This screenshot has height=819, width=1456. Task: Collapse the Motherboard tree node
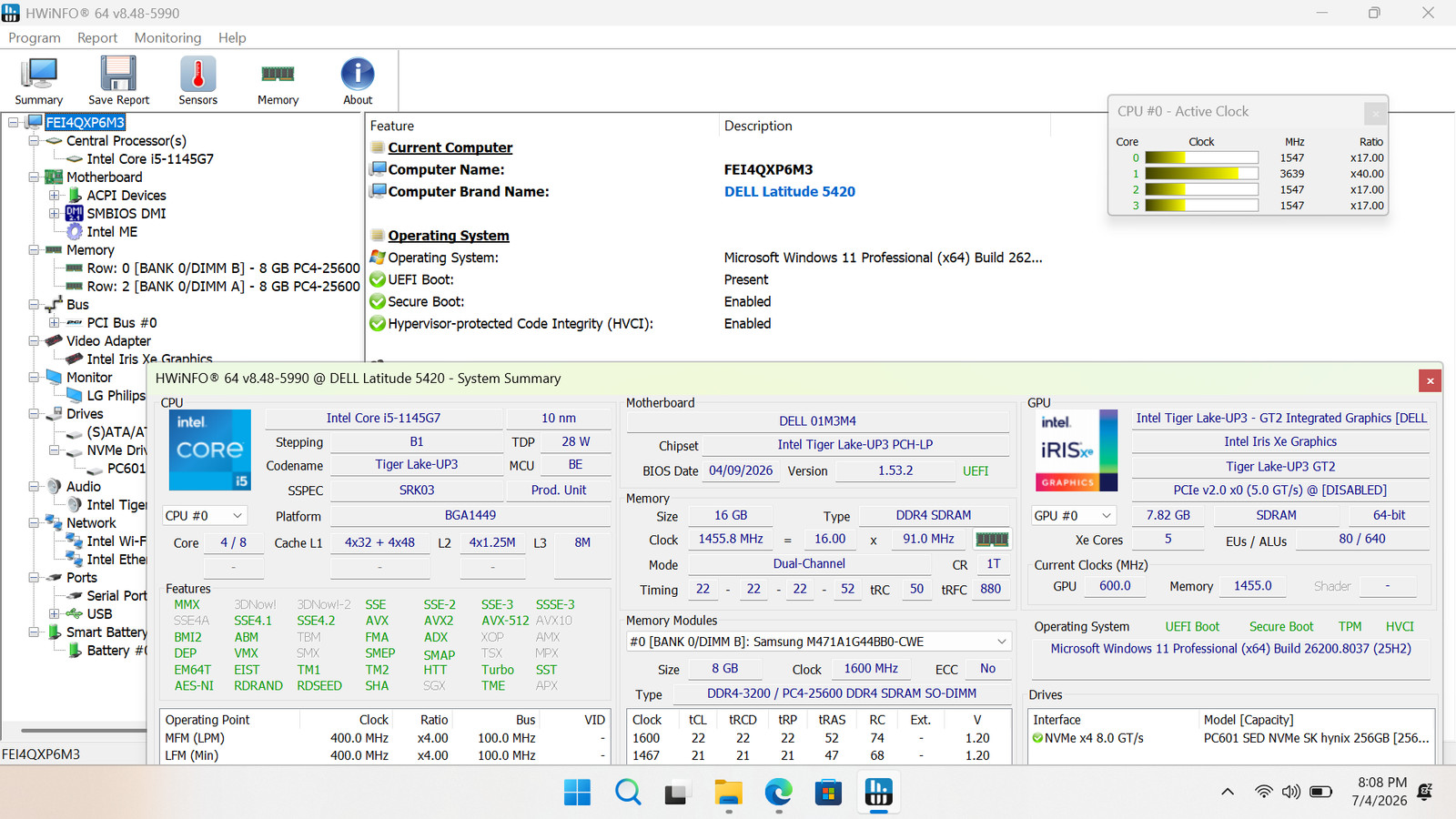[x=34, y=177]
